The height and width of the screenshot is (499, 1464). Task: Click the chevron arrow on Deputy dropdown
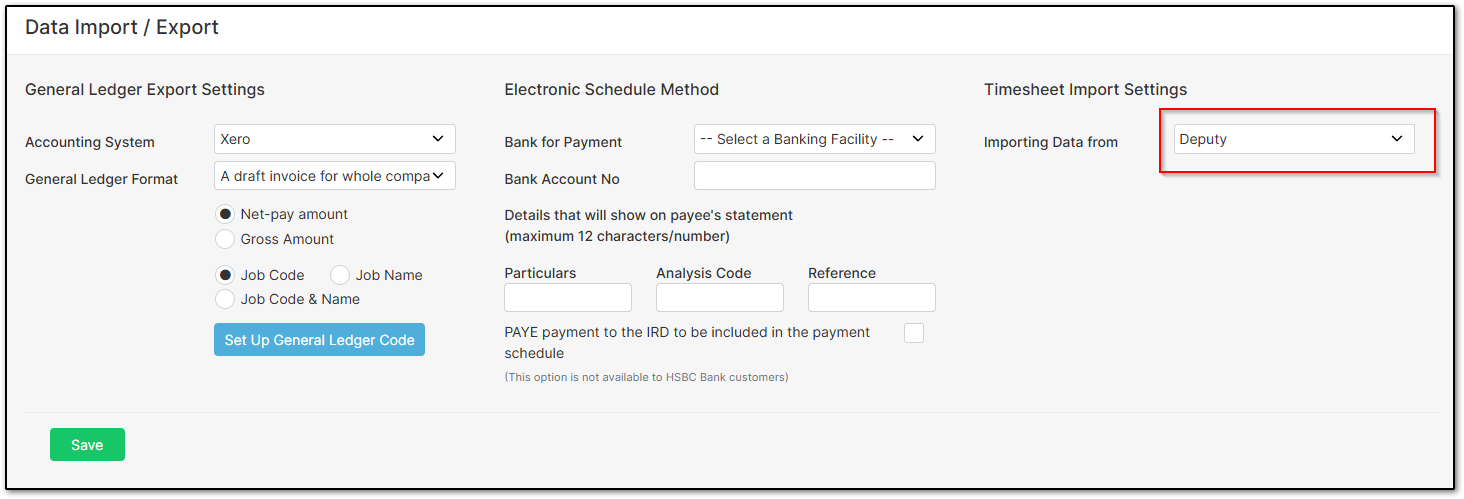pos(1397,139)
